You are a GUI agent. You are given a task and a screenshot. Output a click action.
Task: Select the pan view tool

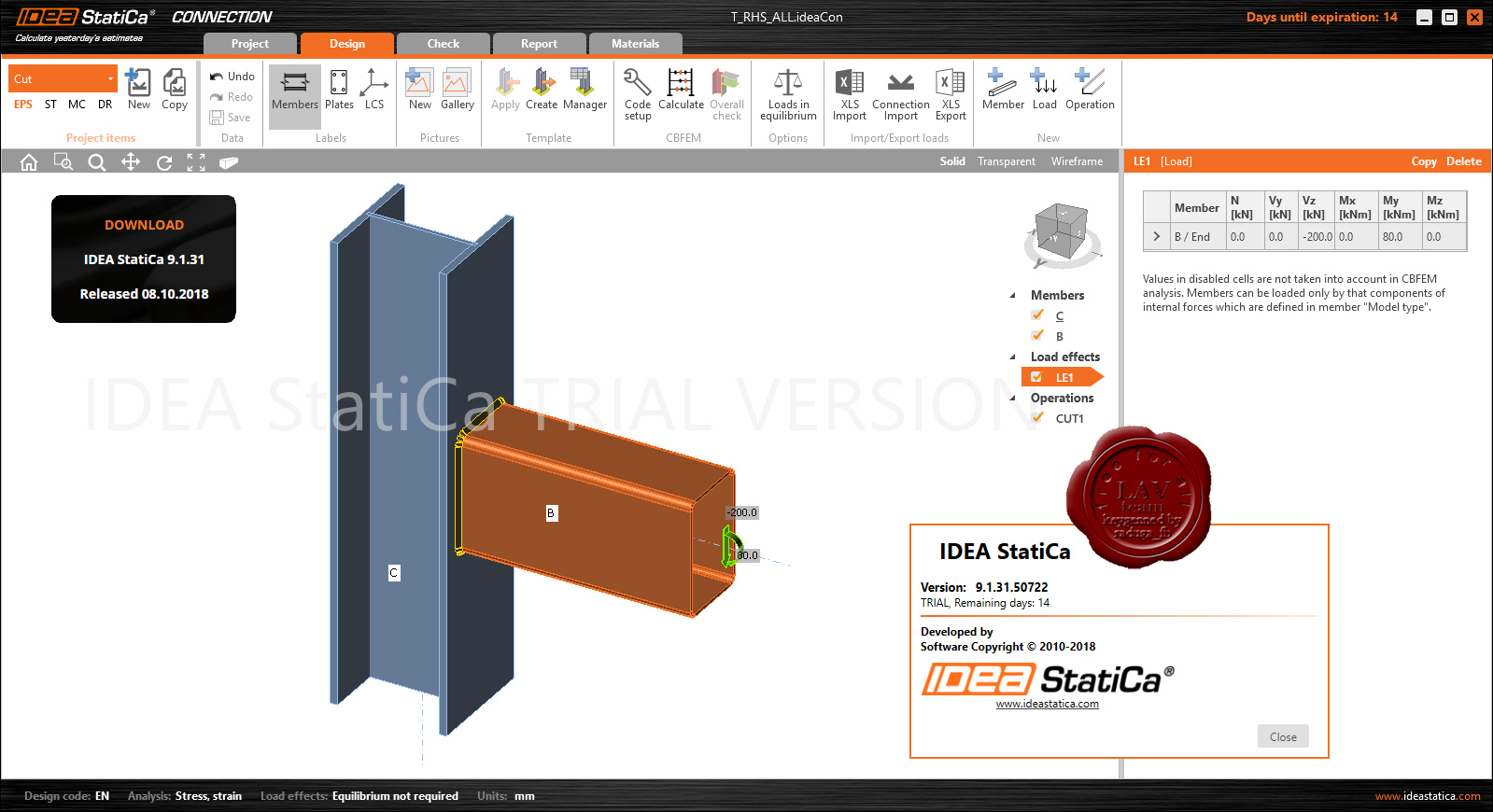(x=131, y=162)
